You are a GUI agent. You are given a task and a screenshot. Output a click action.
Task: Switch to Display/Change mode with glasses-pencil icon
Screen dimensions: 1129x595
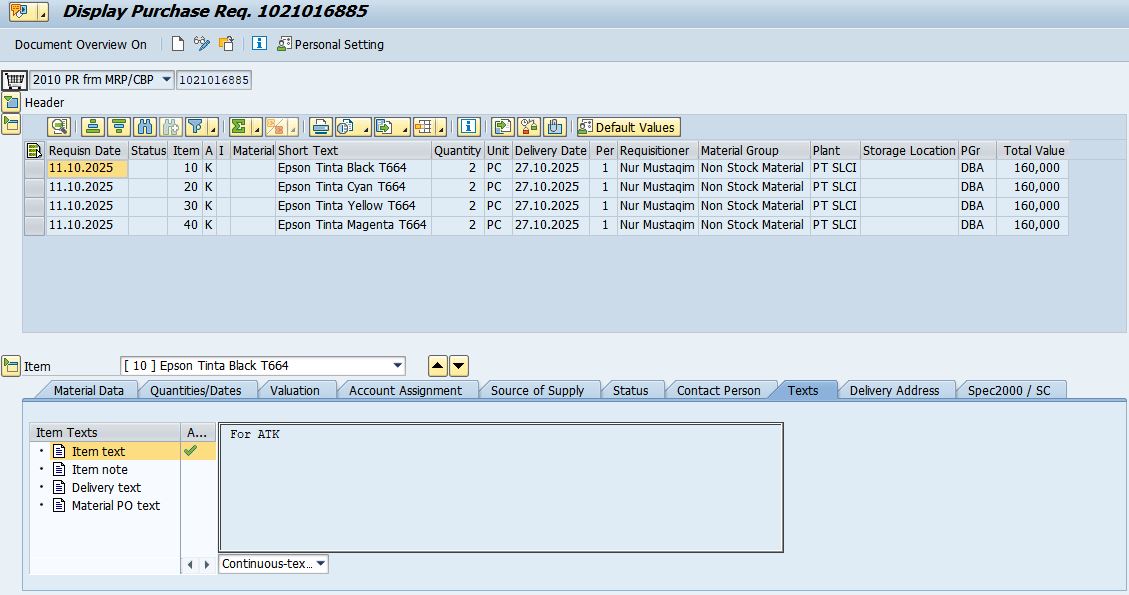pyautogui.click(x=202, y=44)
